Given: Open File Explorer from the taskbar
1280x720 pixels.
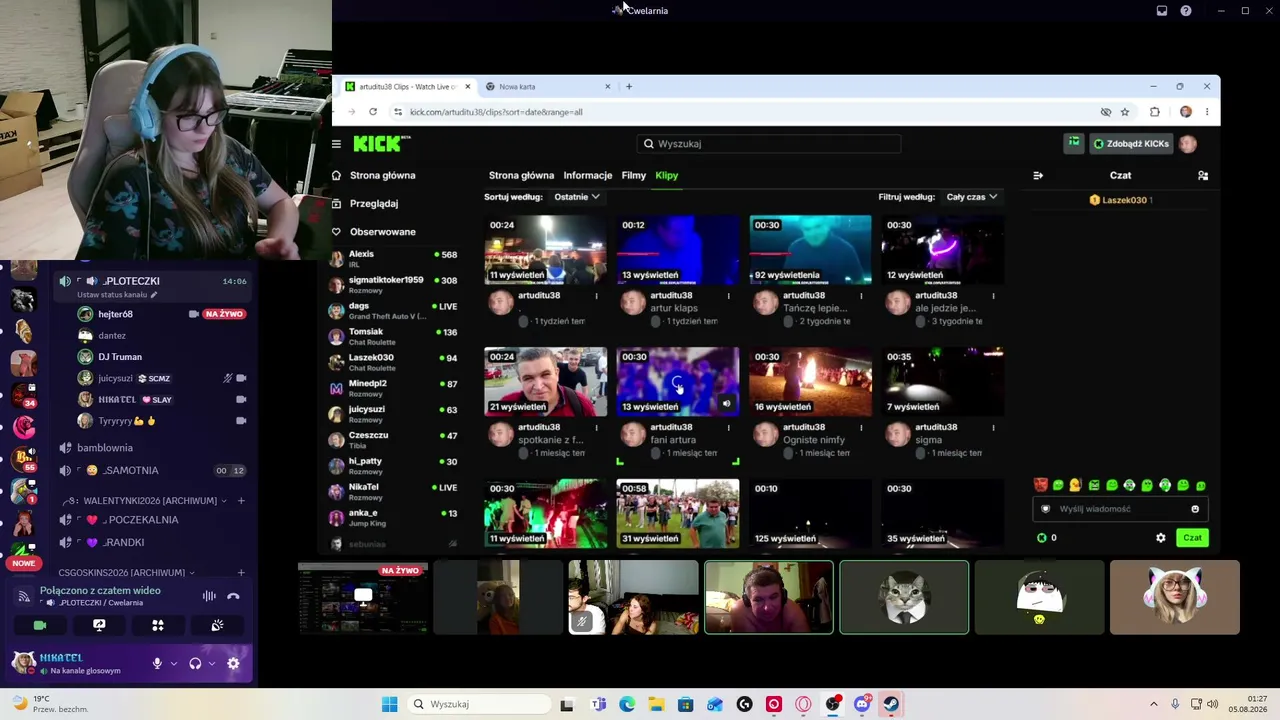Looking at the screenshot, I should [656, 704].
